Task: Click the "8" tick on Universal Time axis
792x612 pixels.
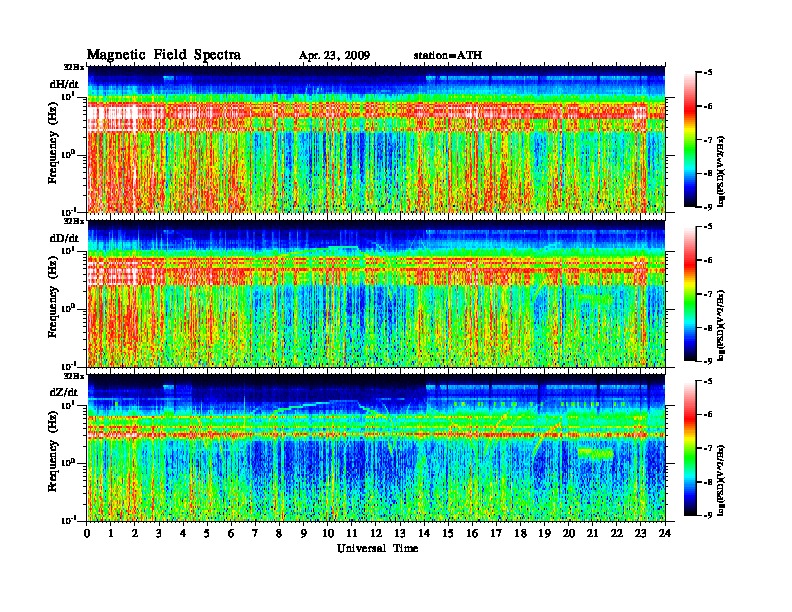Action: point(279,533)
